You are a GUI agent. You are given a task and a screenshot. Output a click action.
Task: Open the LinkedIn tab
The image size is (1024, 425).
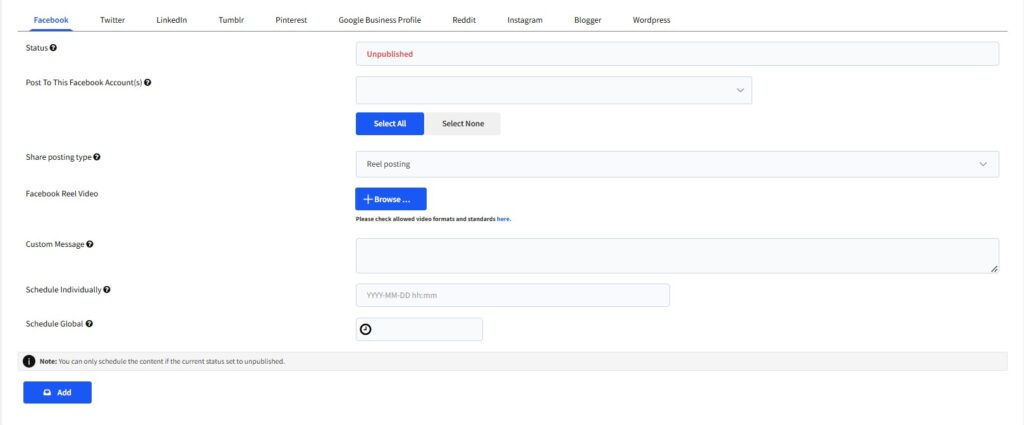tap(172, 20)
